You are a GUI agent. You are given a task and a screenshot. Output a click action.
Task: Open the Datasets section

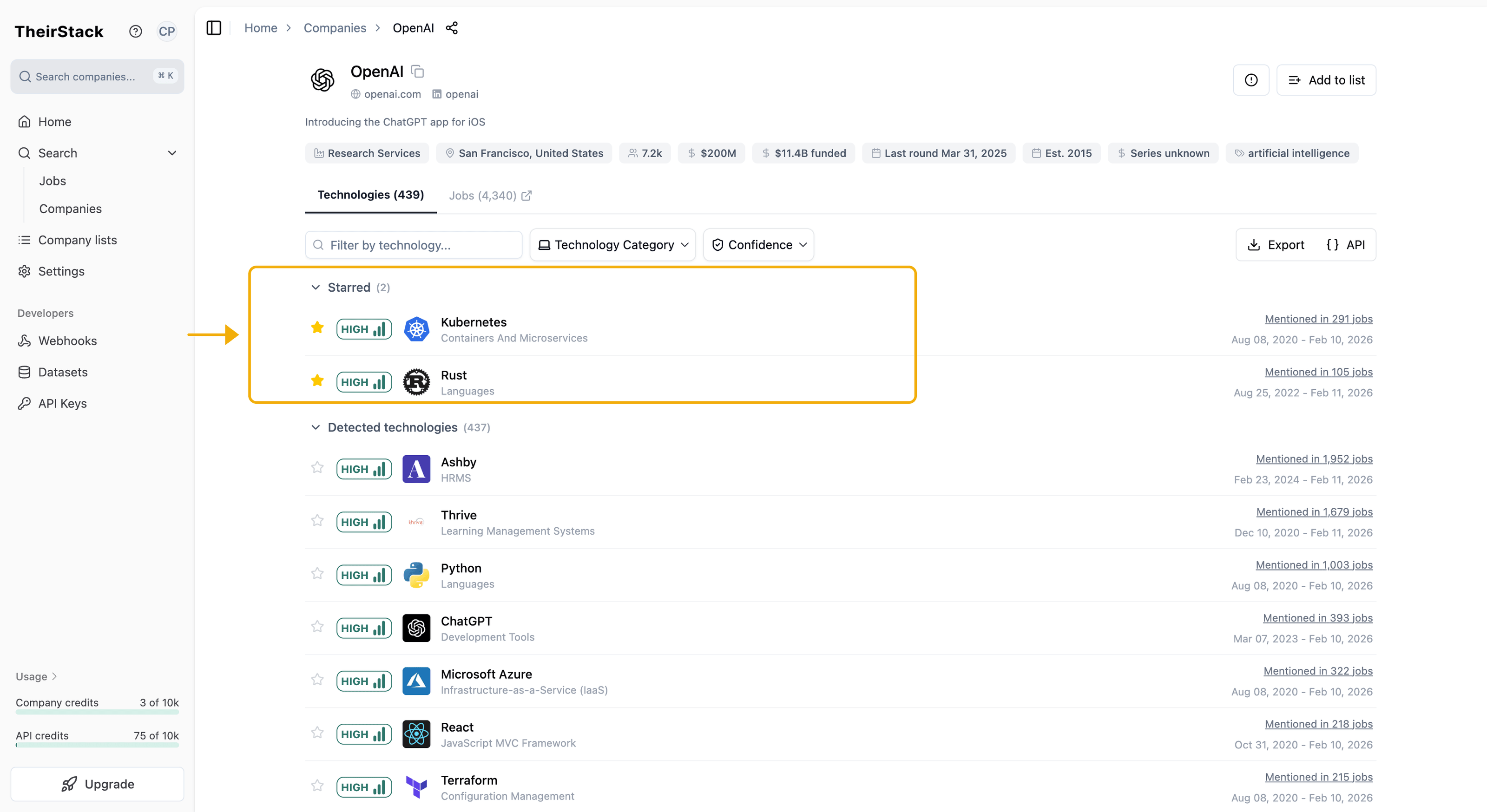point(63,372)
